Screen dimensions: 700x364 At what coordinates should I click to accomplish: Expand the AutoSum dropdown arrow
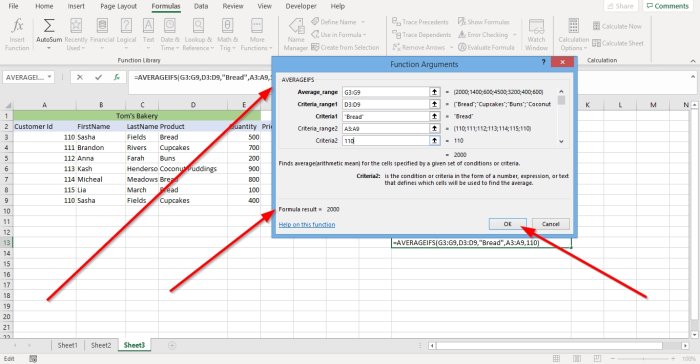coord(49,48)
